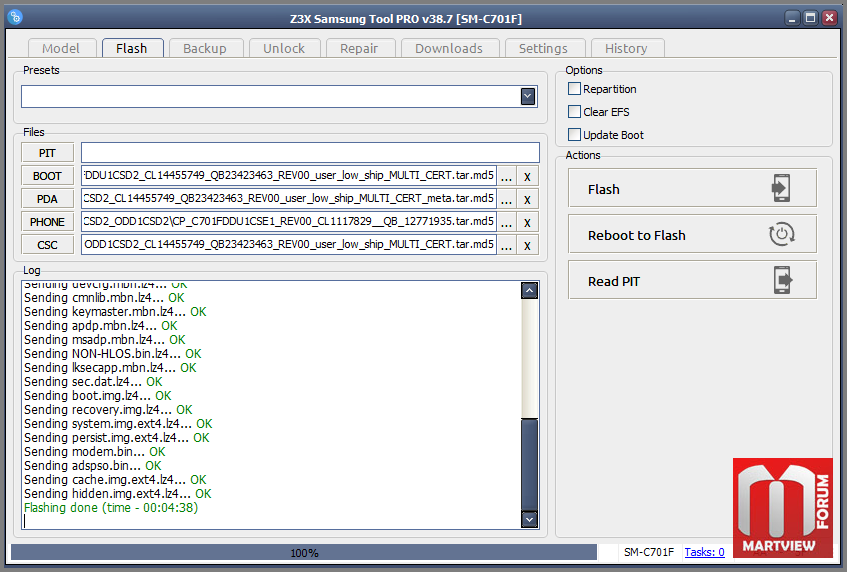
Task: Click the 'Sending hidden.img.ext4.lz4' log line
Action: [x=118, y=494]
